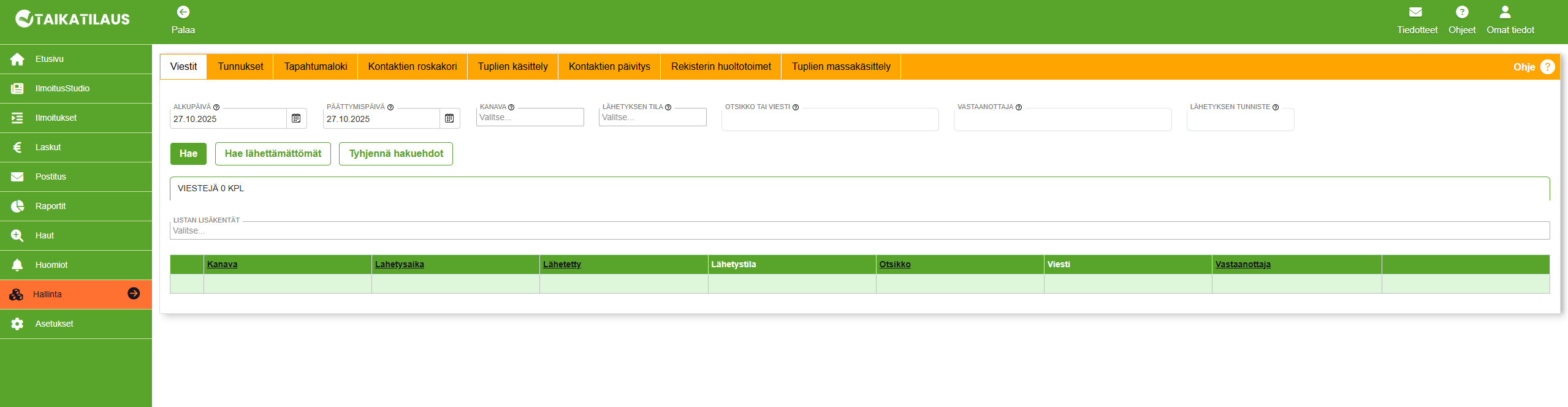Switch to the Tunnukset tab
The height and width of the screenshot is (407, 1568).
240,67
